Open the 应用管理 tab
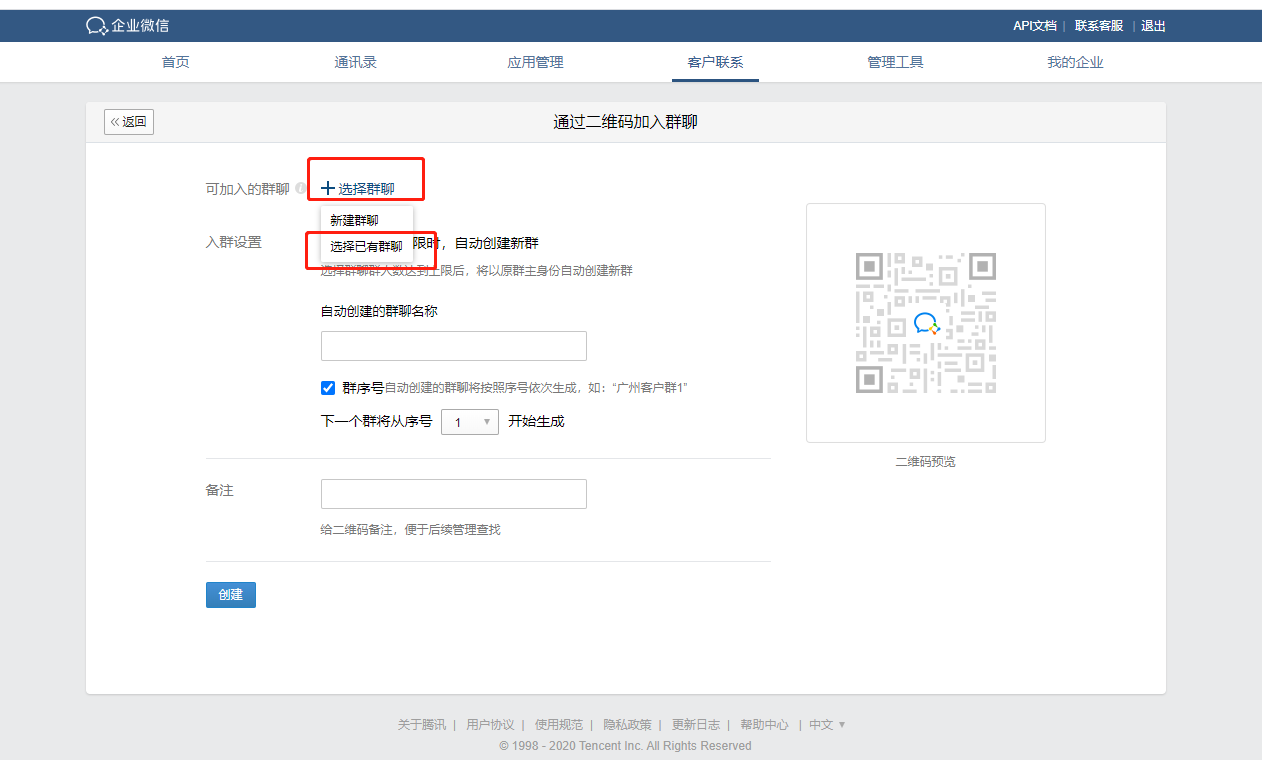The width and height of the screenshot is (1262, 760). coord(535,62)
